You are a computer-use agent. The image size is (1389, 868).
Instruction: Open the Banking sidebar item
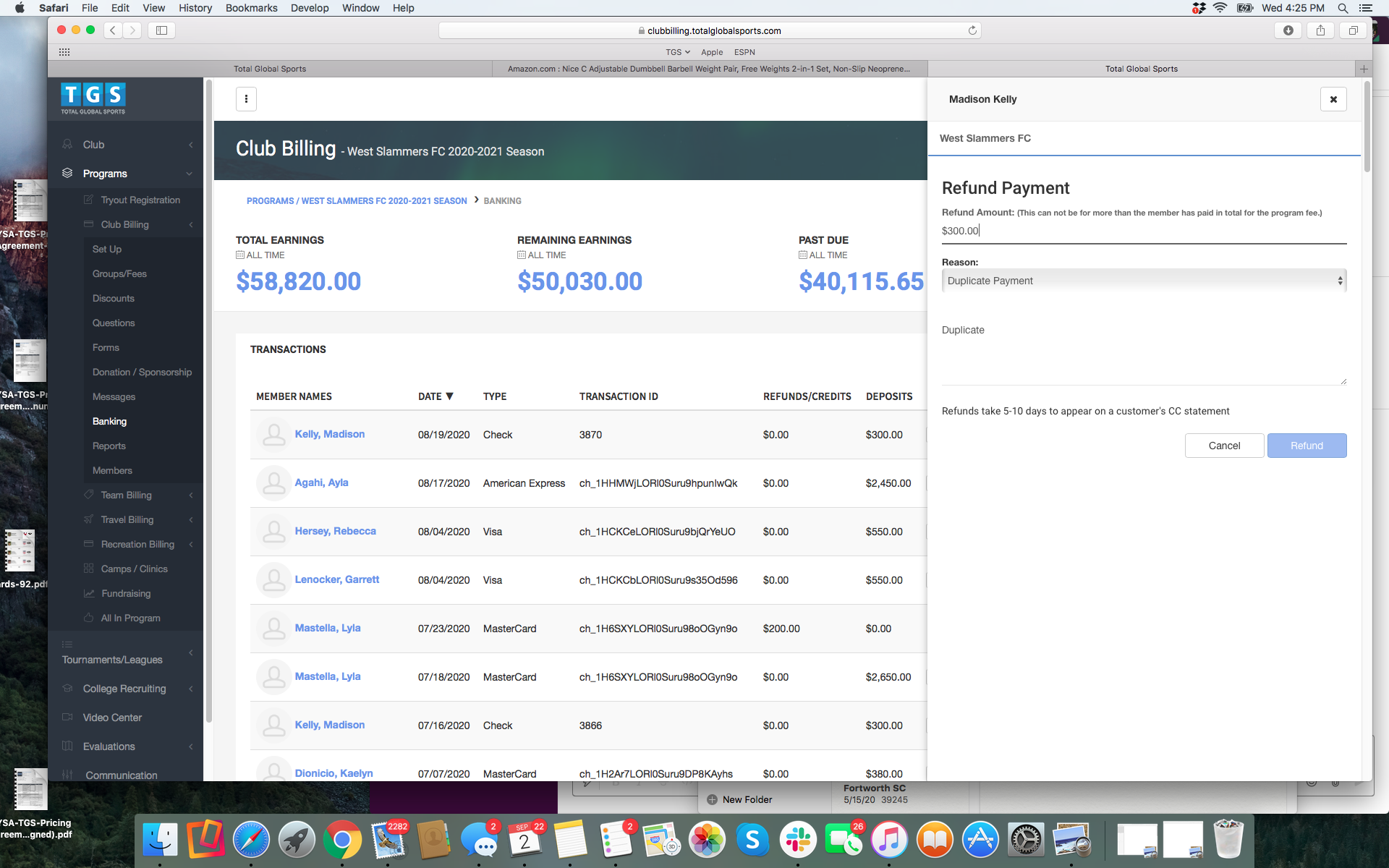[x=109, y=422]
